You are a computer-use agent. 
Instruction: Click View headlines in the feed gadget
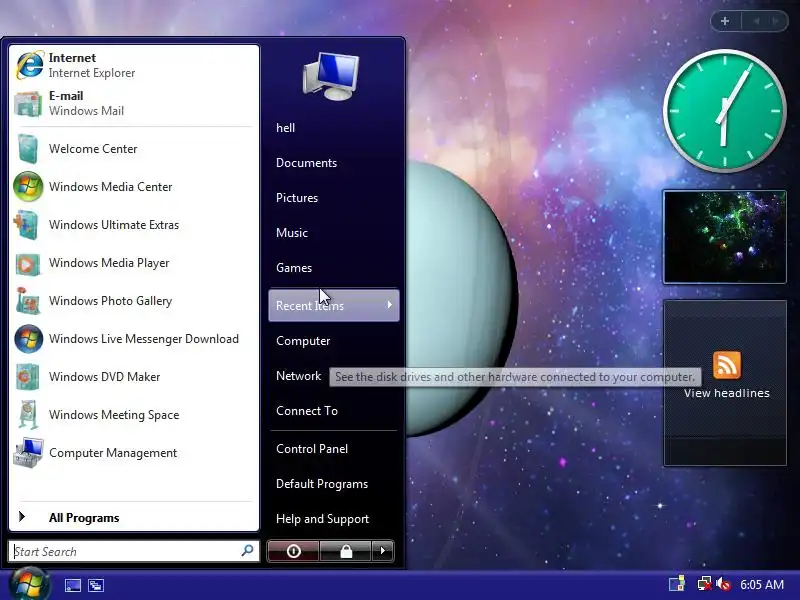pos(727,393)
